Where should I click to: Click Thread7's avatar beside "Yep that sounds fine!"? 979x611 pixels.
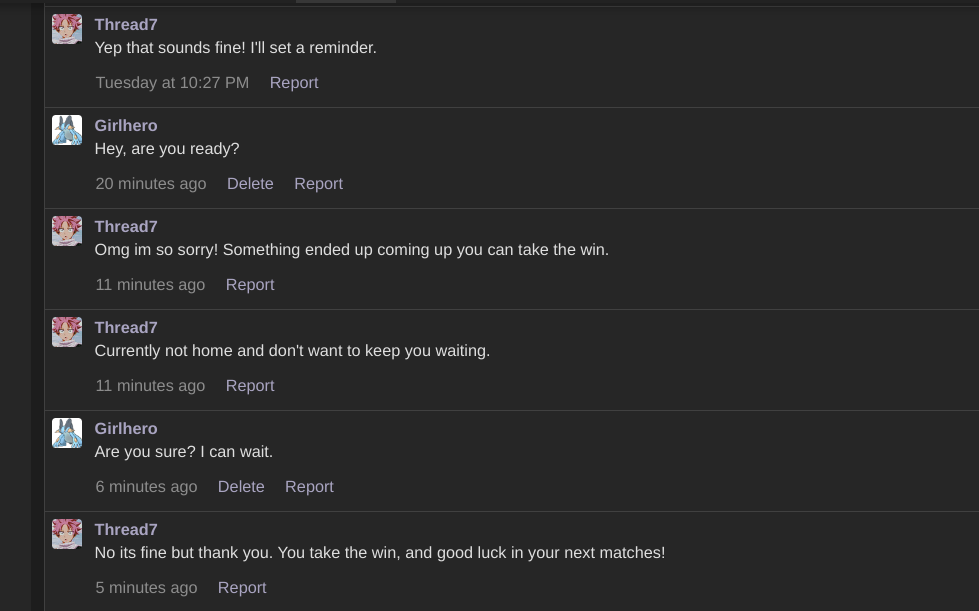click(67, 29)
